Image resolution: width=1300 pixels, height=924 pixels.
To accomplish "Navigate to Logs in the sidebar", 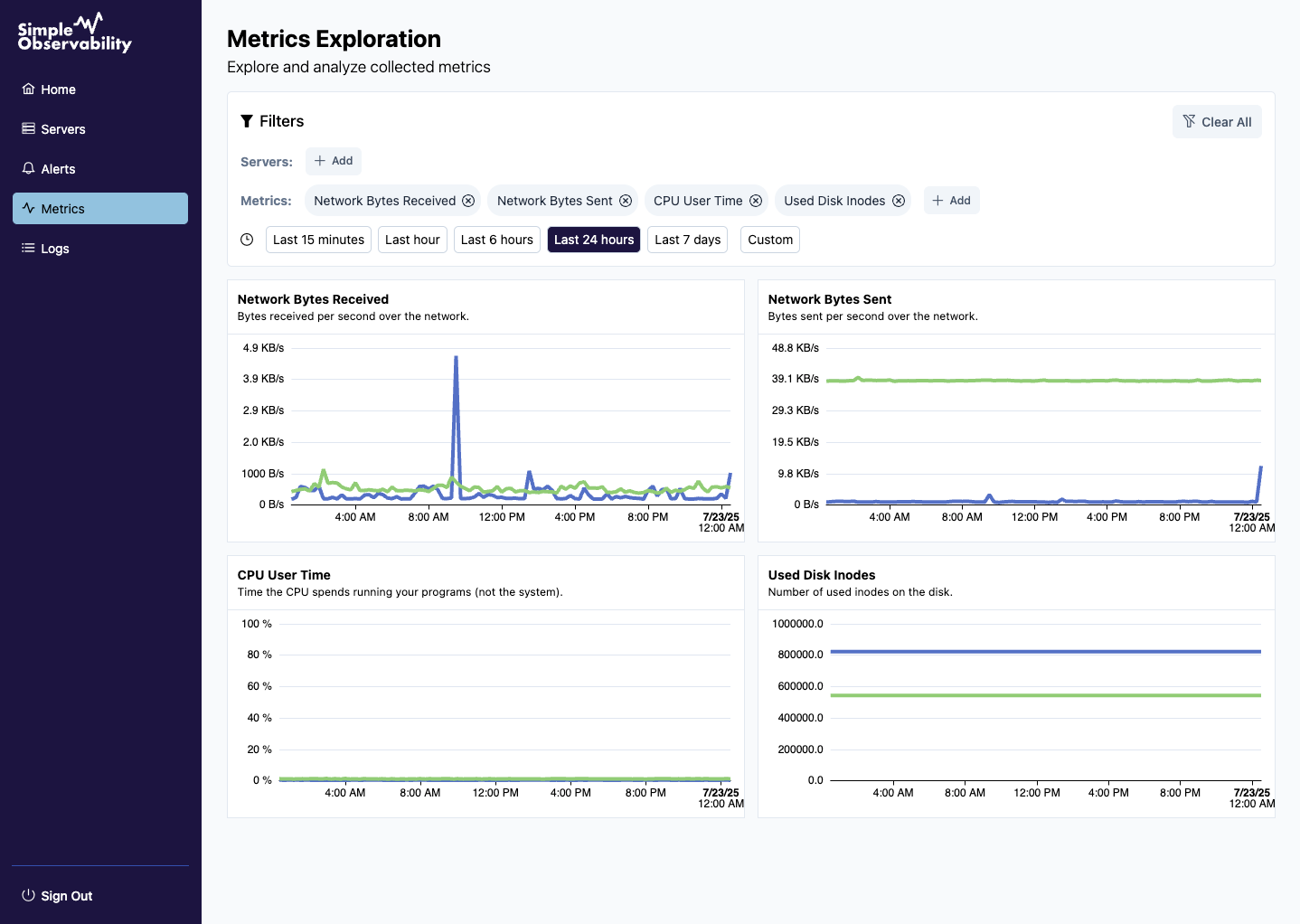I will tap(54, 249).
